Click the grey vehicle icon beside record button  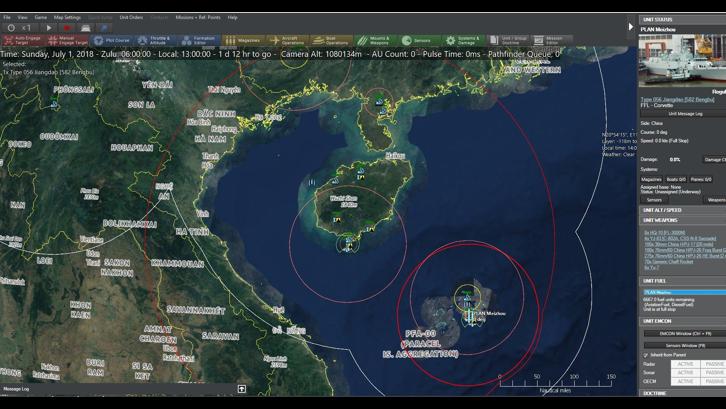pyautogui.click(x=85, y=28)
